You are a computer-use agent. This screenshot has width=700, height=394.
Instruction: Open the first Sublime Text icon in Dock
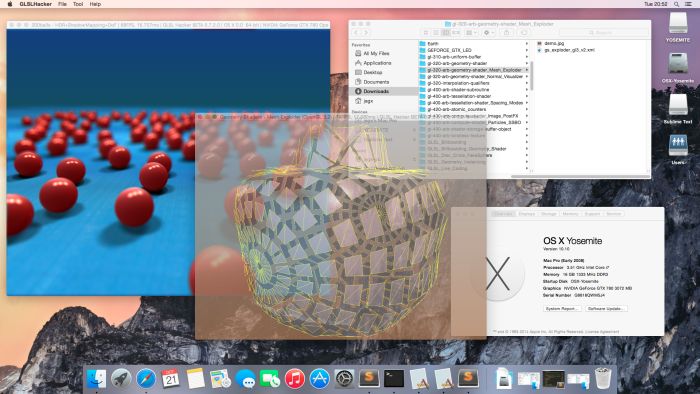(x=369, y=379)
